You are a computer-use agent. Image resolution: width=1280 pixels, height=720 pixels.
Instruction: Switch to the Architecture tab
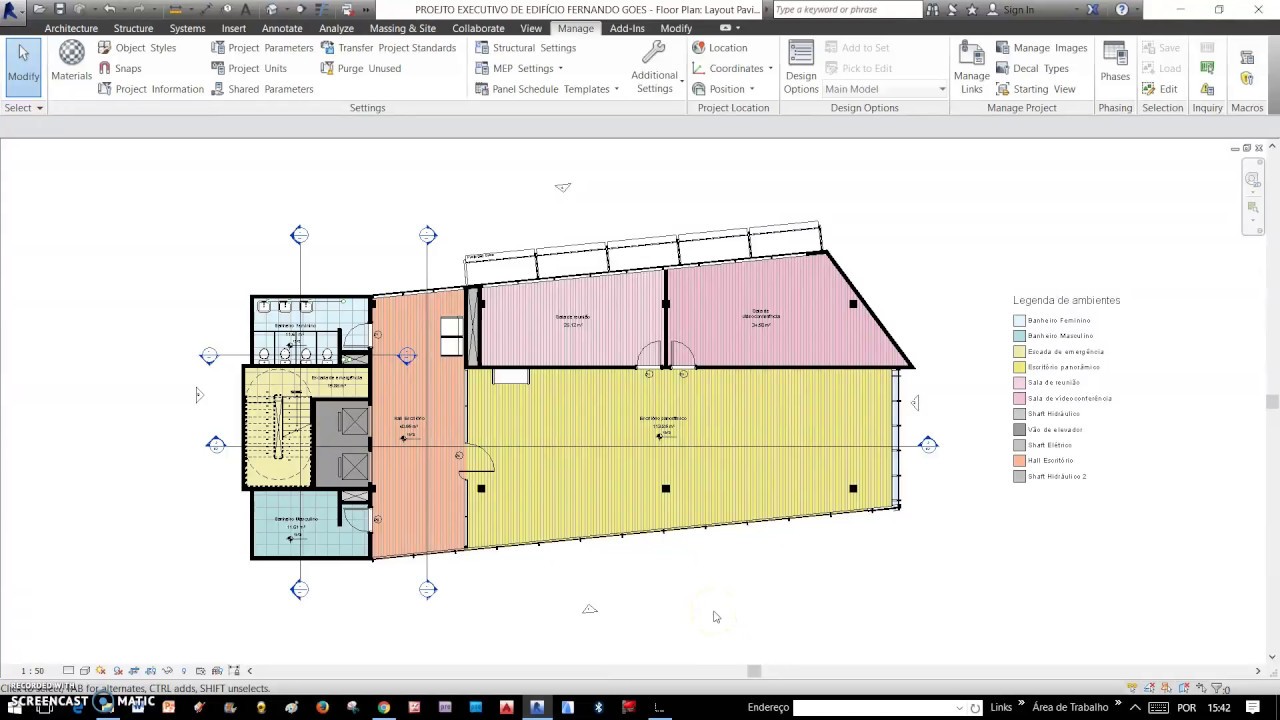71,28
